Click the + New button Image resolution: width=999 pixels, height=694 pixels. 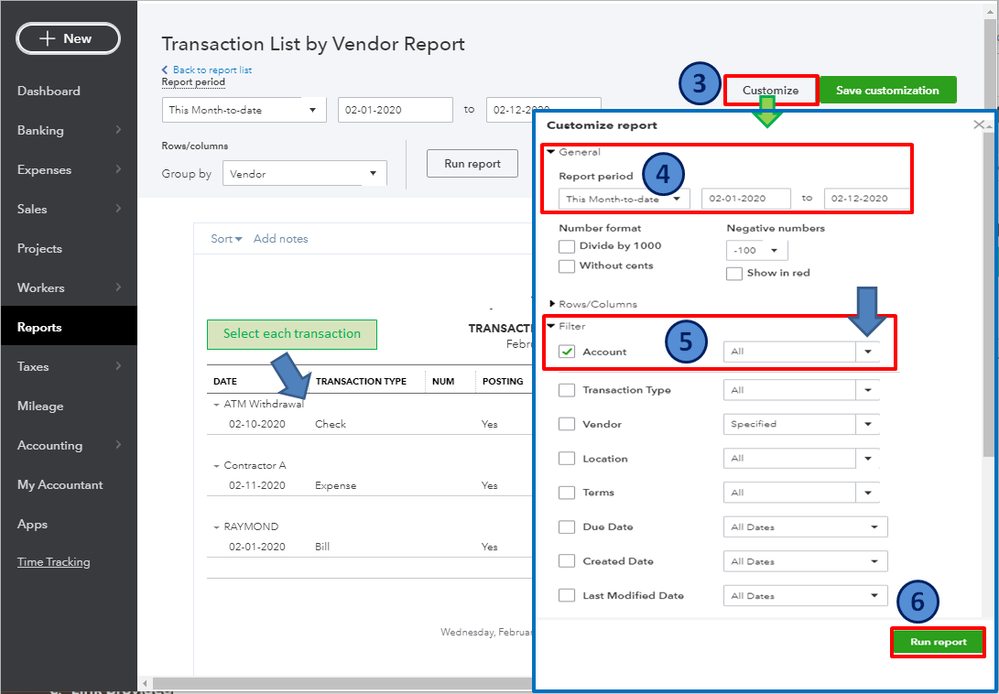[68, 39]
